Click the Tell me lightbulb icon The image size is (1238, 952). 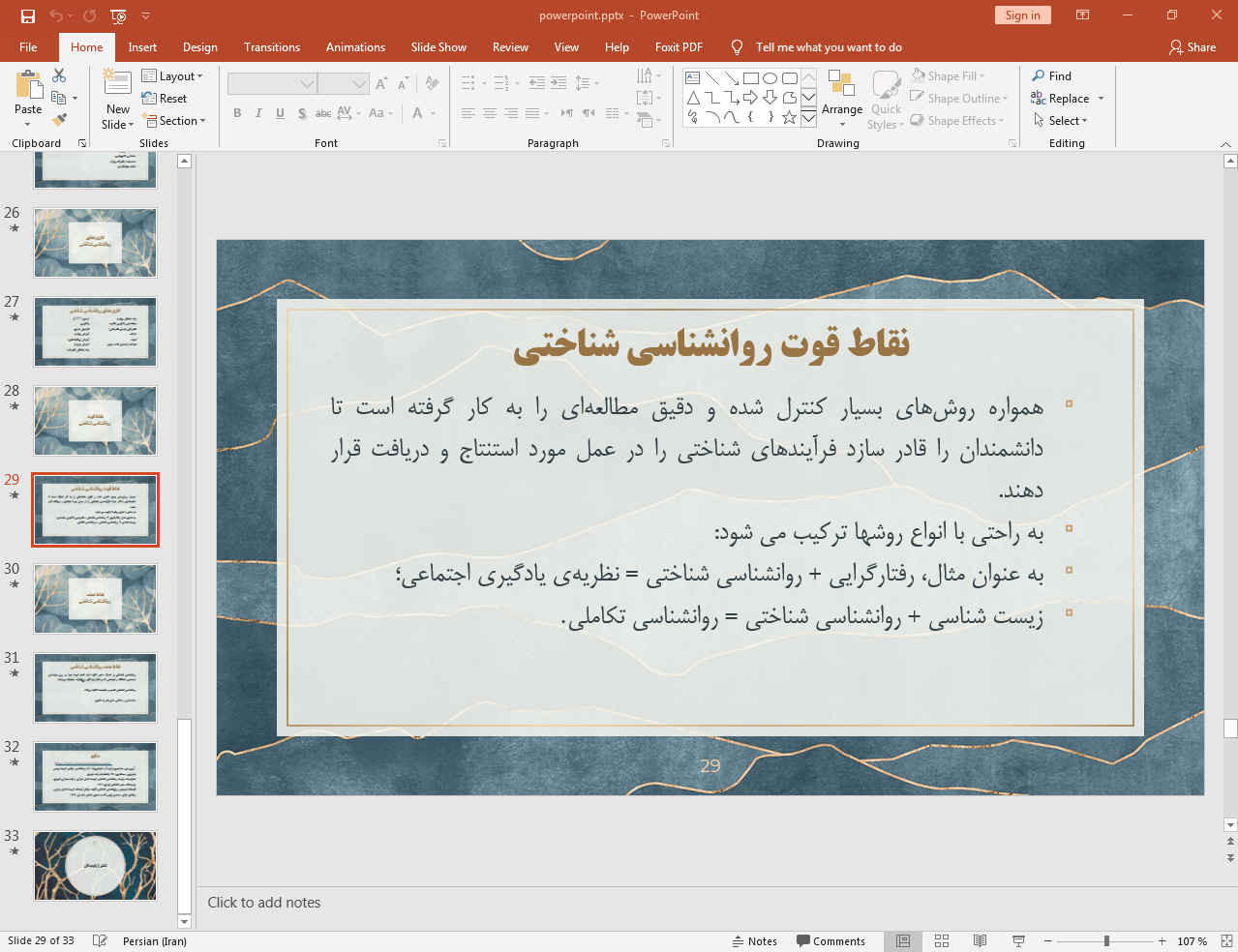coord(738,46)
